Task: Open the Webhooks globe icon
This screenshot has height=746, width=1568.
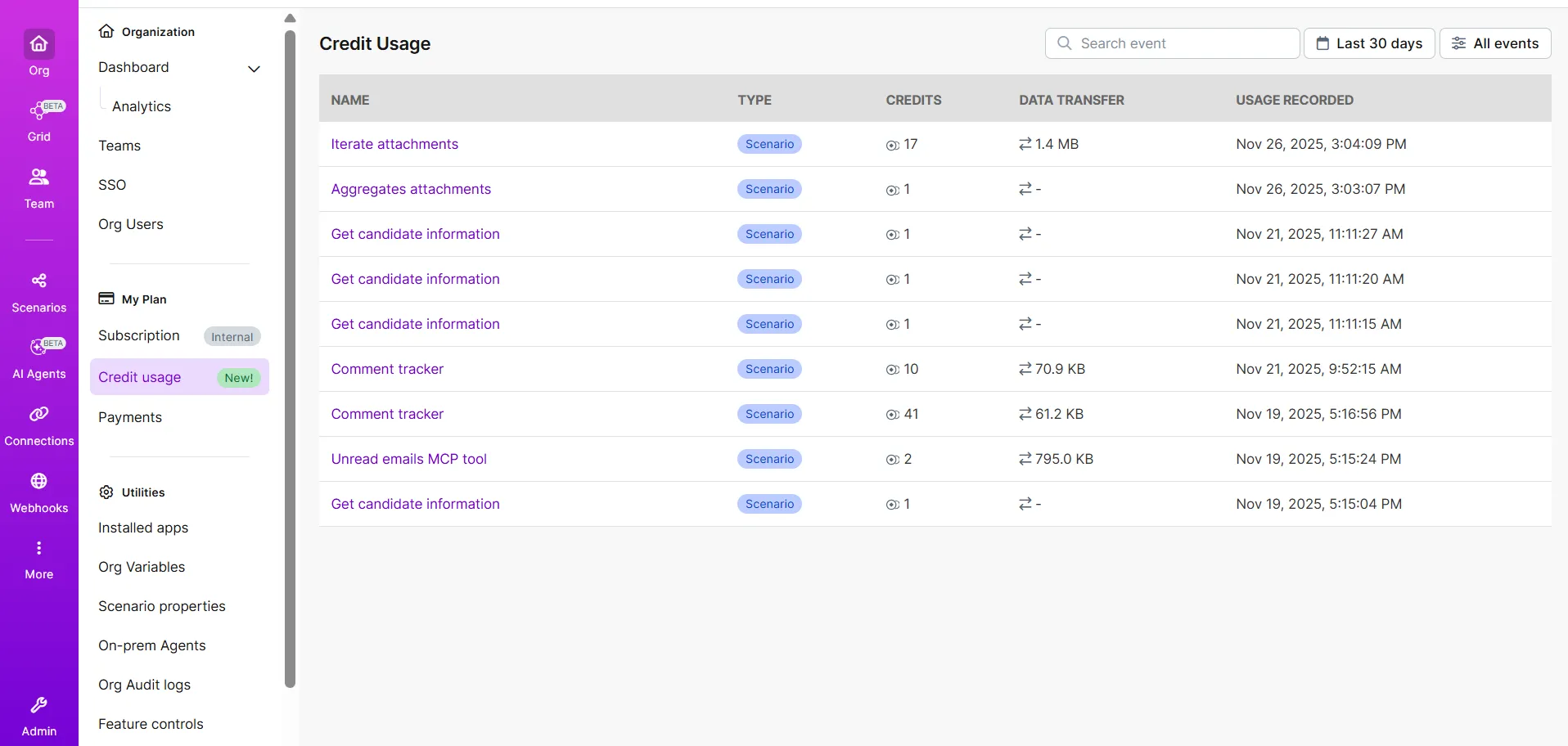Action: pos(39,481)
